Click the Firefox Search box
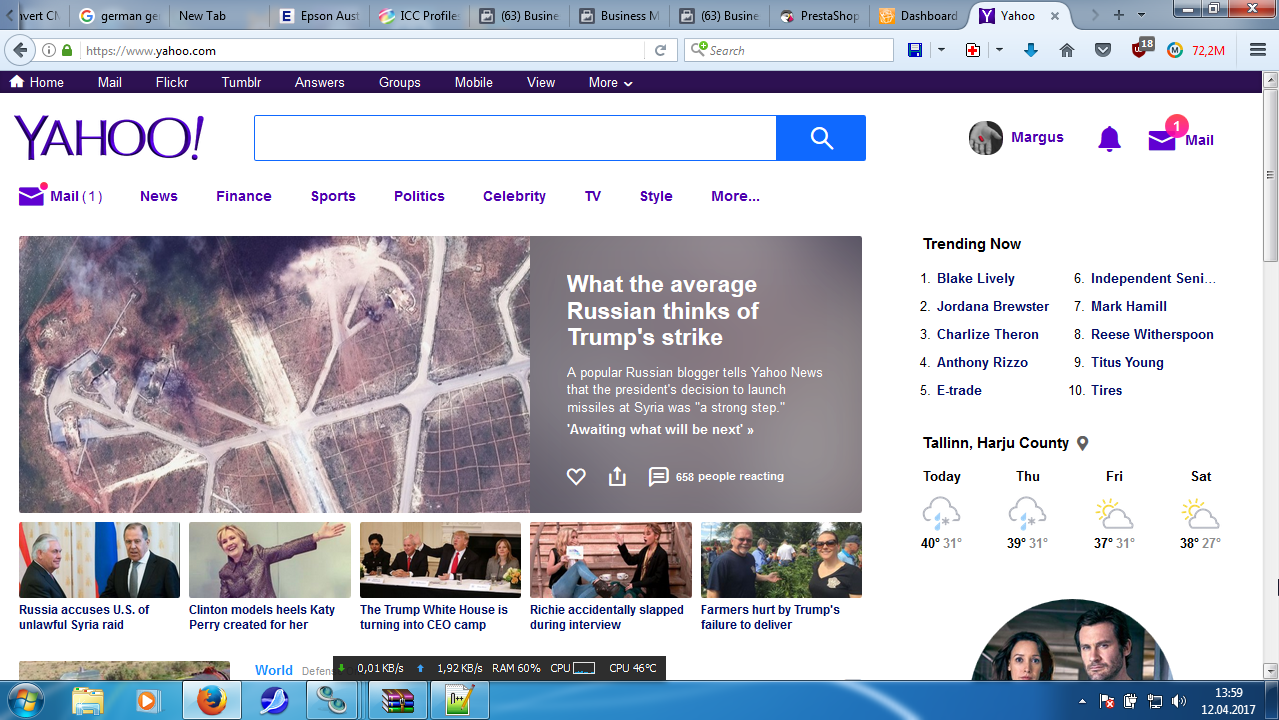1279x720 pixels. (x=789, y=50)
